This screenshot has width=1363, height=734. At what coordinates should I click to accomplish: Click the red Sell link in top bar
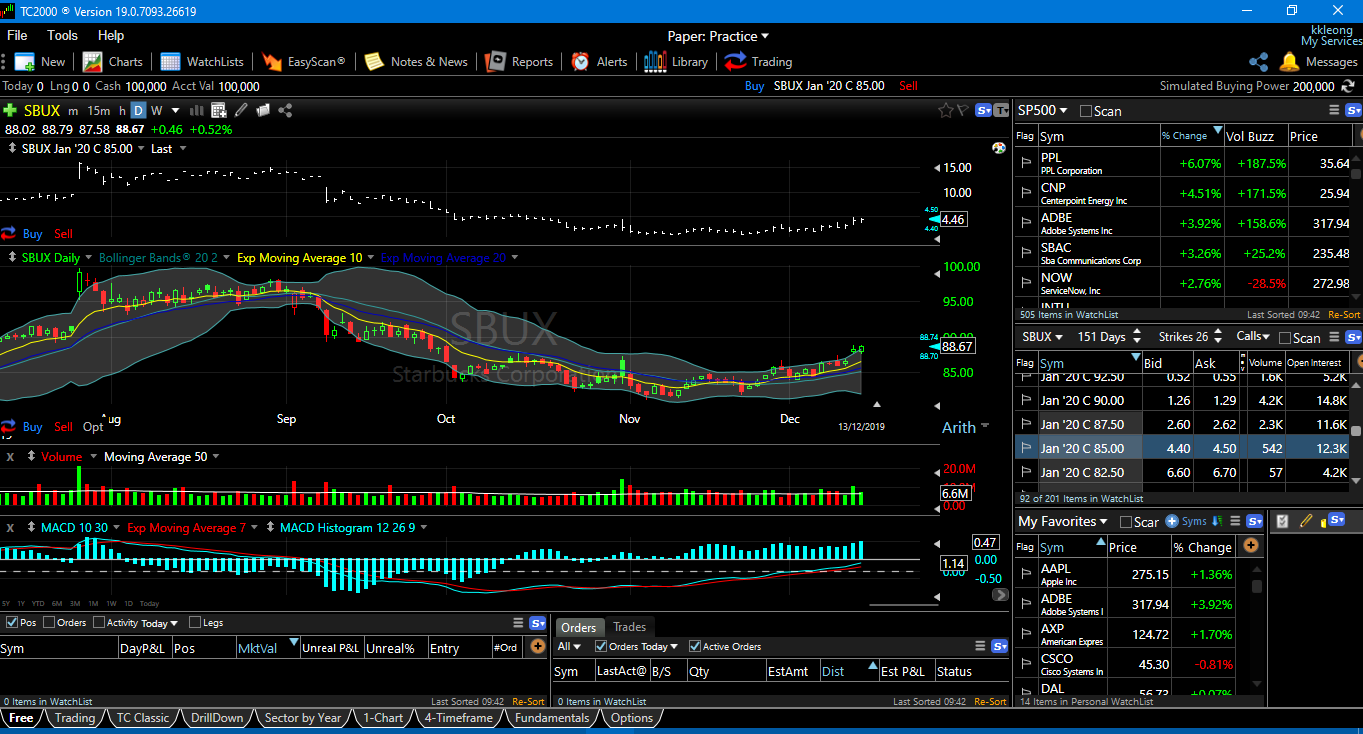point(908,86)
